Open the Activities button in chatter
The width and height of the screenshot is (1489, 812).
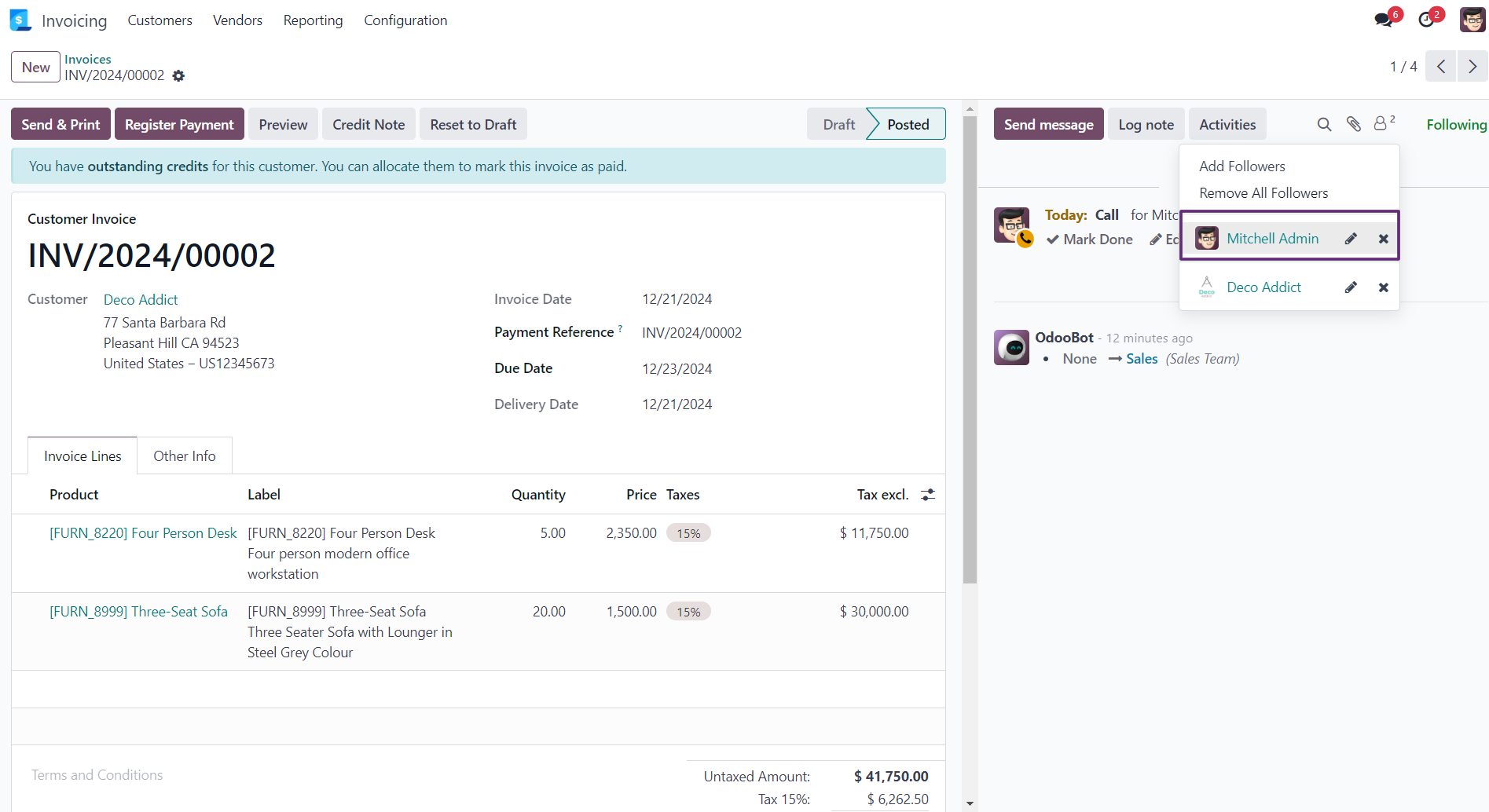[x=1227, y=124]
